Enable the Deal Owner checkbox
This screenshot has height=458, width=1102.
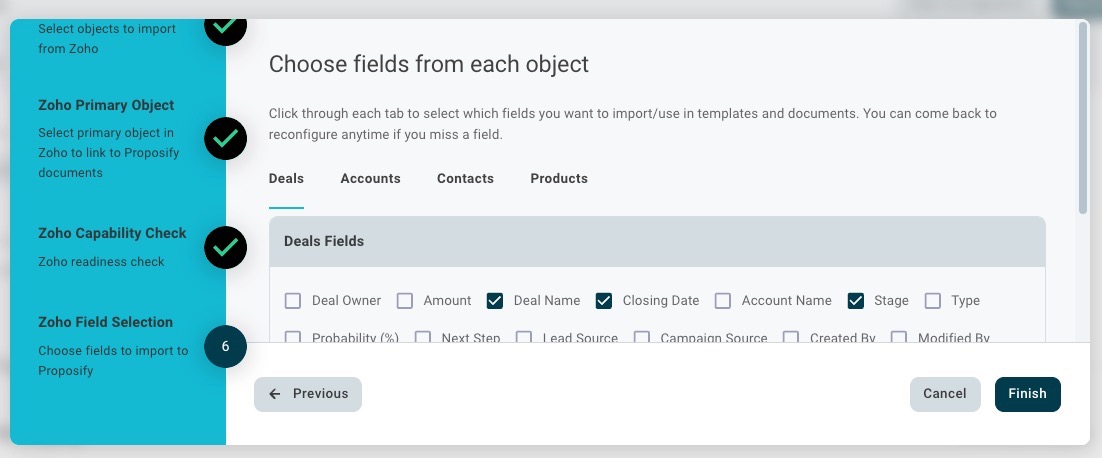(292, 301)
